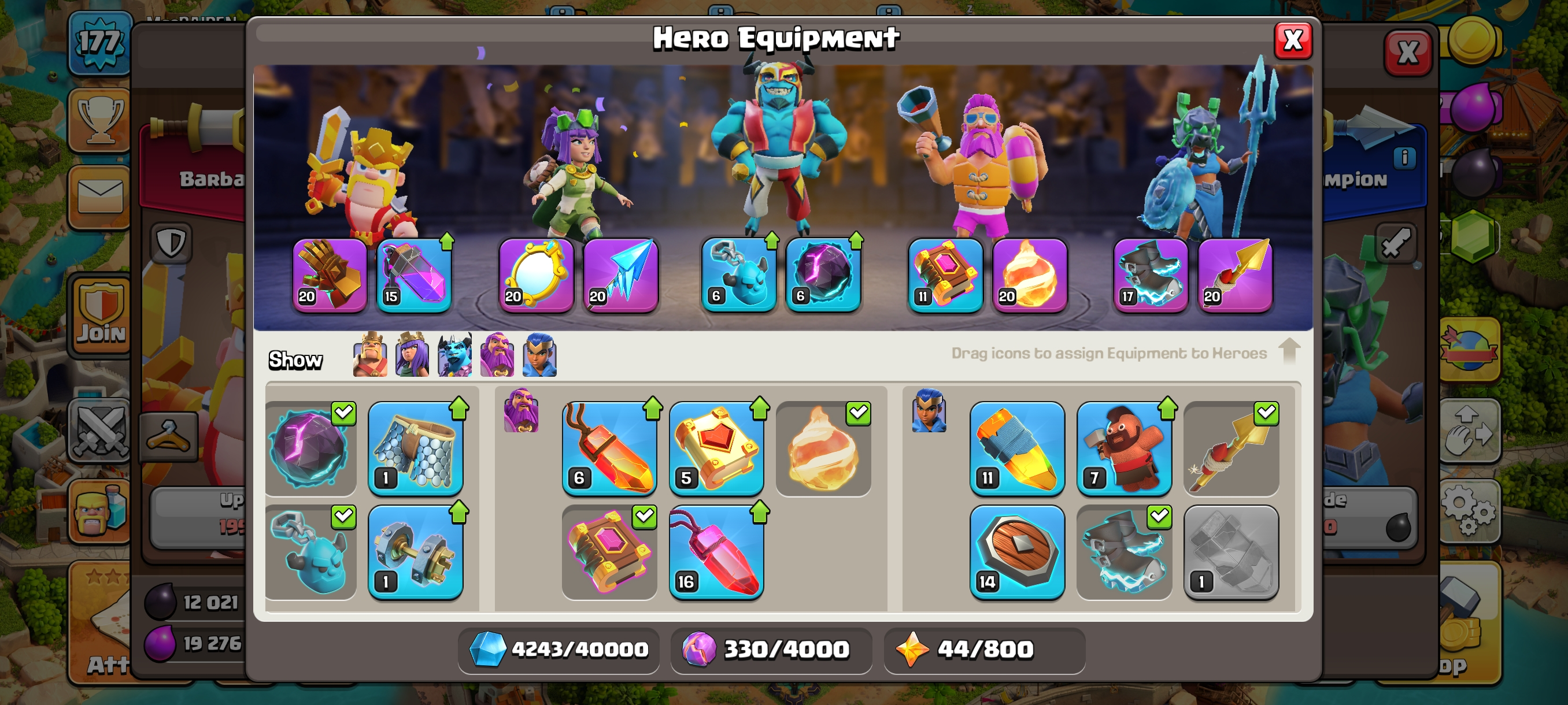1568x705 pixels.
Task: Click the upgrade arrow on level 6 Life Gem
Action: coord(653,408)
